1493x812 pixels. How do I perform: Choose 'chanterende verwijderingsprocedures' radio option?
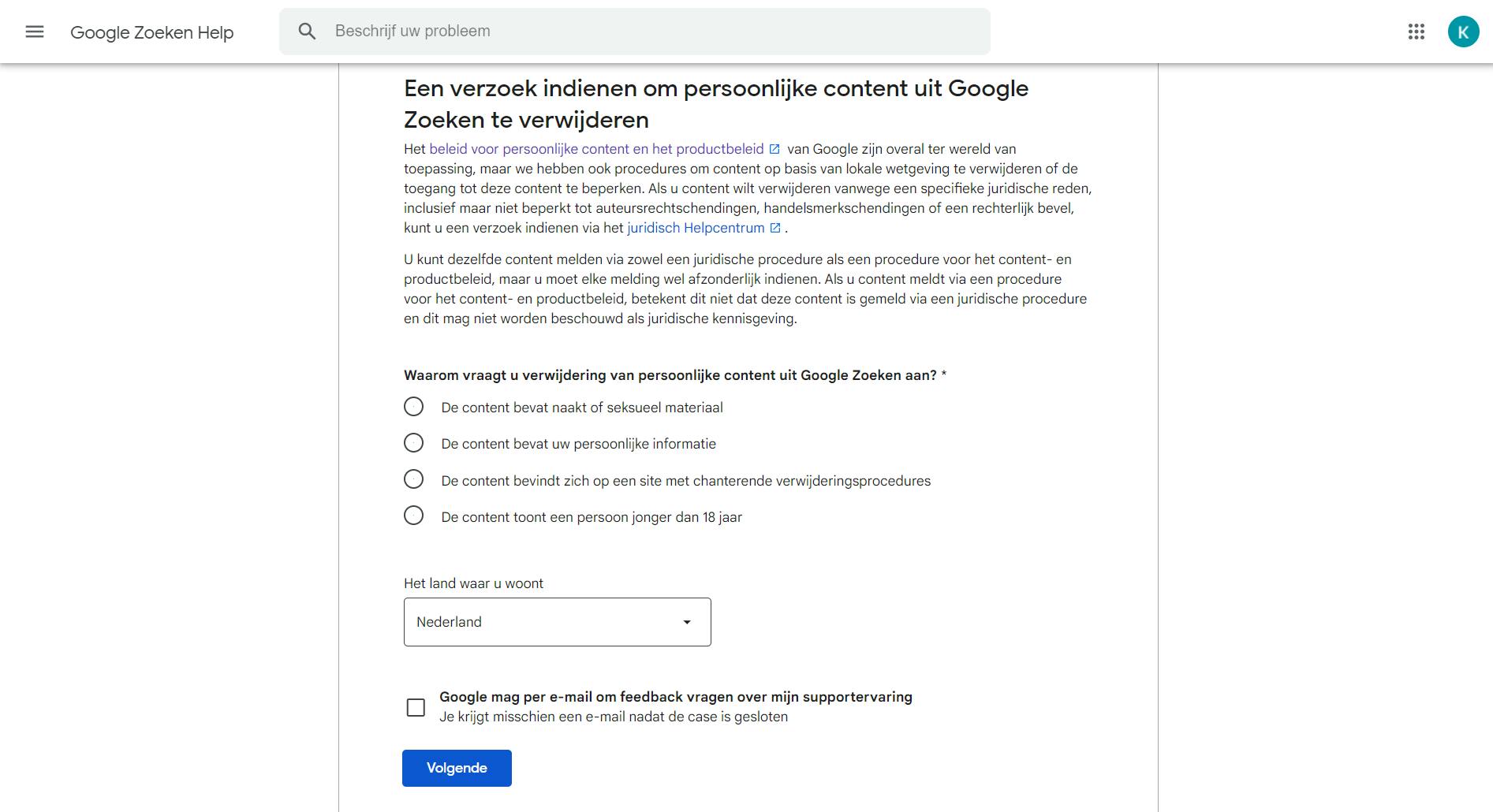click(x=414, y=479)
